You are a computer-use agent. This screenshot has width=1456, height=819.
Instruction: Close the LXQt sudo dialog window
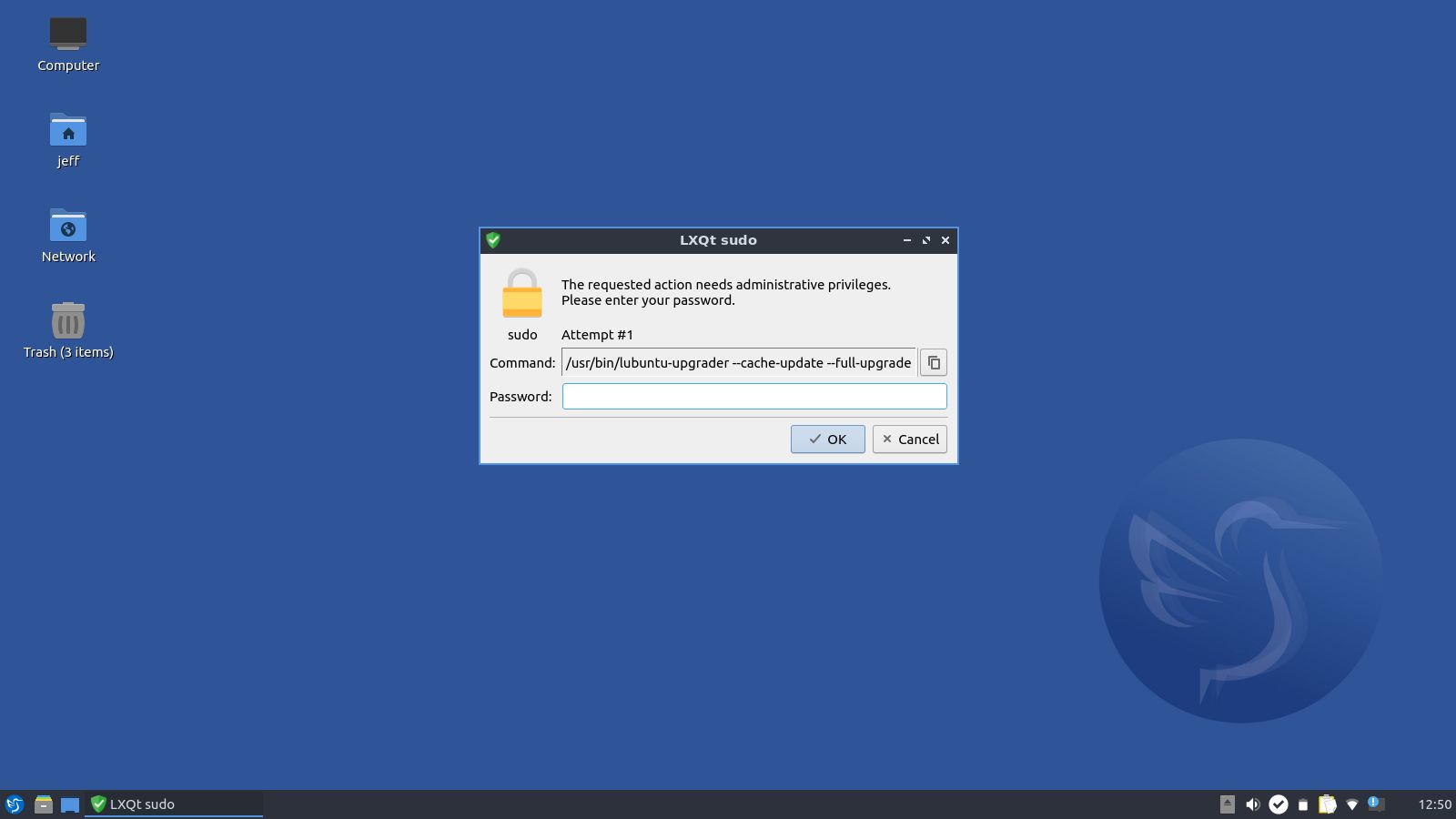[945, 240]
